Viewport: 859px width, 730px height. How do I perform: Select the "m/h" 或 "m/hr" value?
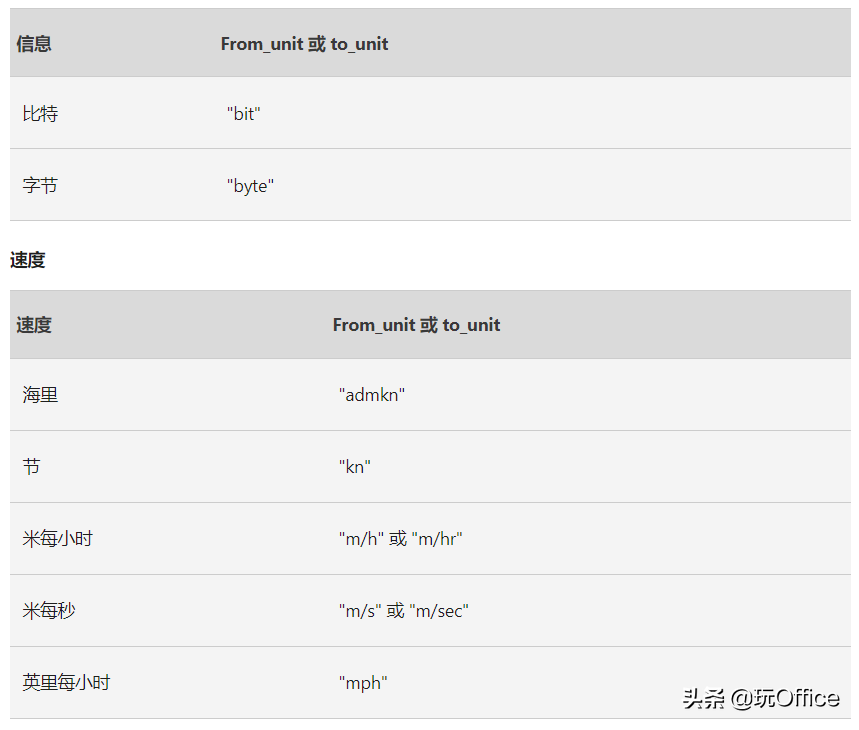[400, 539]
